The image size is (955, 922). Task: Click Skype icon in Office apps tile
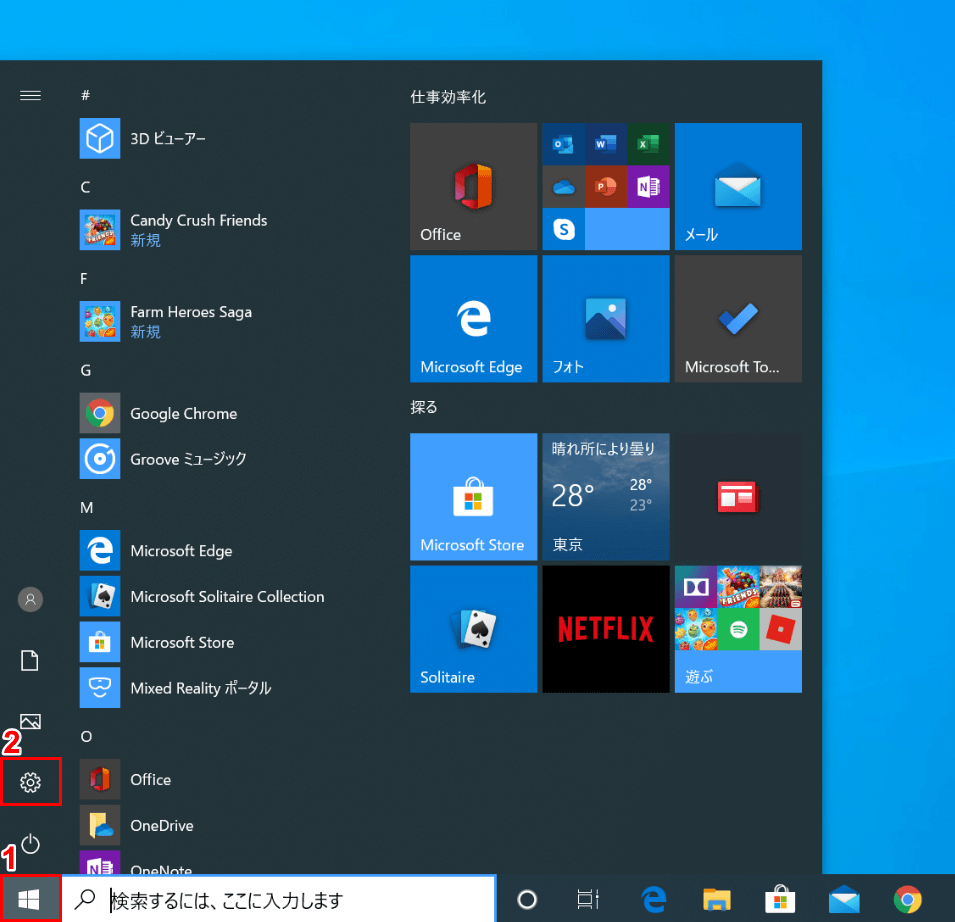pyautogui.click(x=563, y=229)
